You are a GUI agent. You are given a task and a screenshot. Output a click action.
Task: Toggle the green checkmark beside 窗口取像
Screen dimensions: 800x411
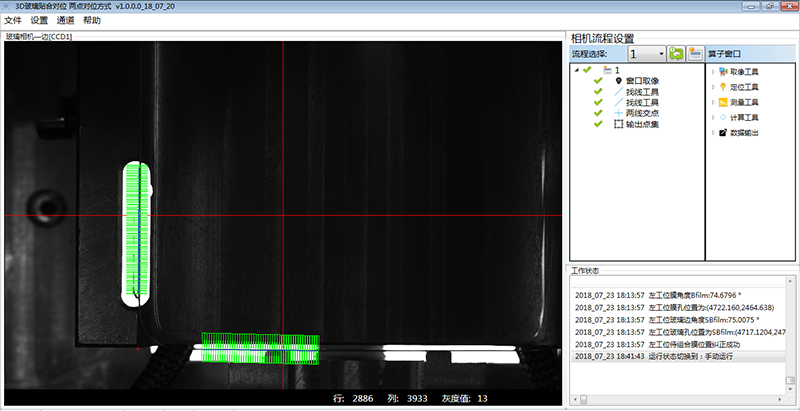pos(597,80)
